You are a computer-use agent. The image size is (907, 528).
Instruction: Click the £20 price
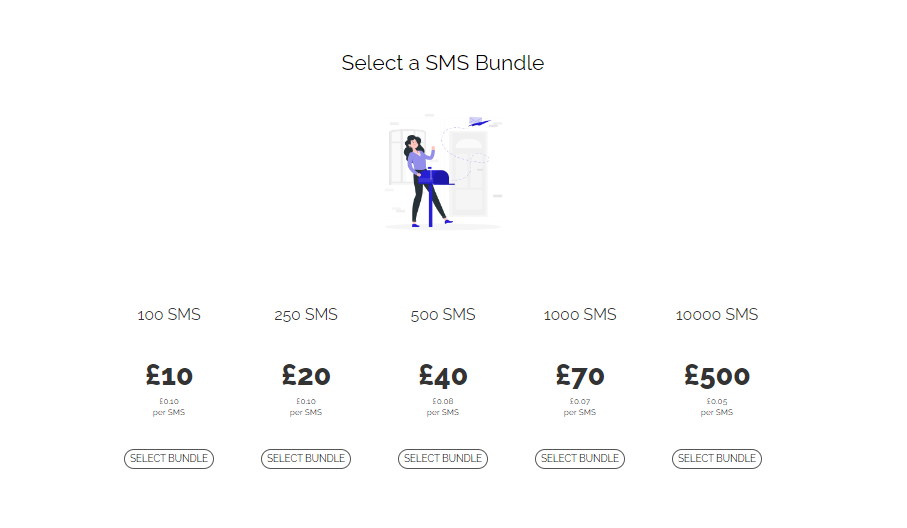click(306, 376)
